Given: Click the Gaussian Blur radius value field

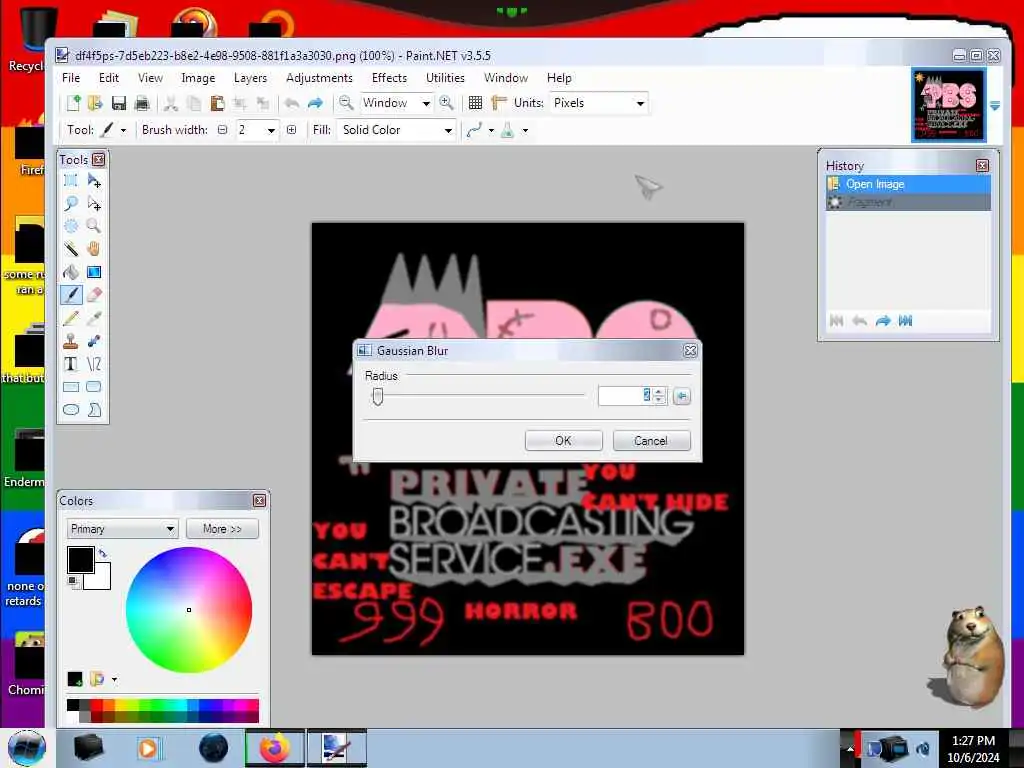Looking at the screenshot, I should tap(625, 396).
